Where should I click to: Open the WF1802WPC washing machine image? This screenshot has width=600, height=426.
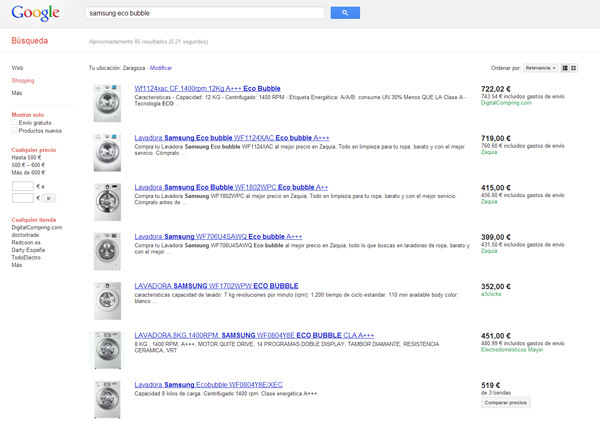pyautogui.click(x=107, y=201)
